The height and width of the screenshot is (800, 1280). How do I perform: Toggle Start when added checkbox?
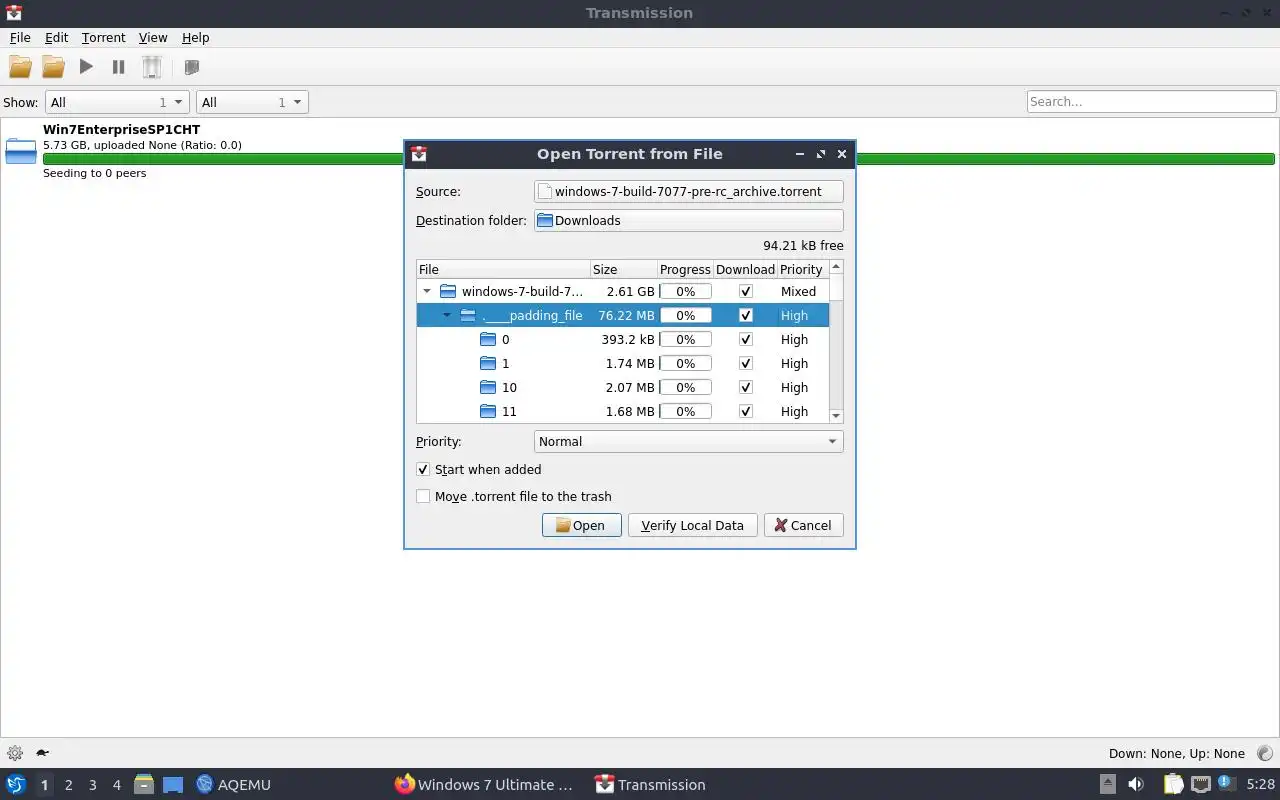click(x=423, y=469)
